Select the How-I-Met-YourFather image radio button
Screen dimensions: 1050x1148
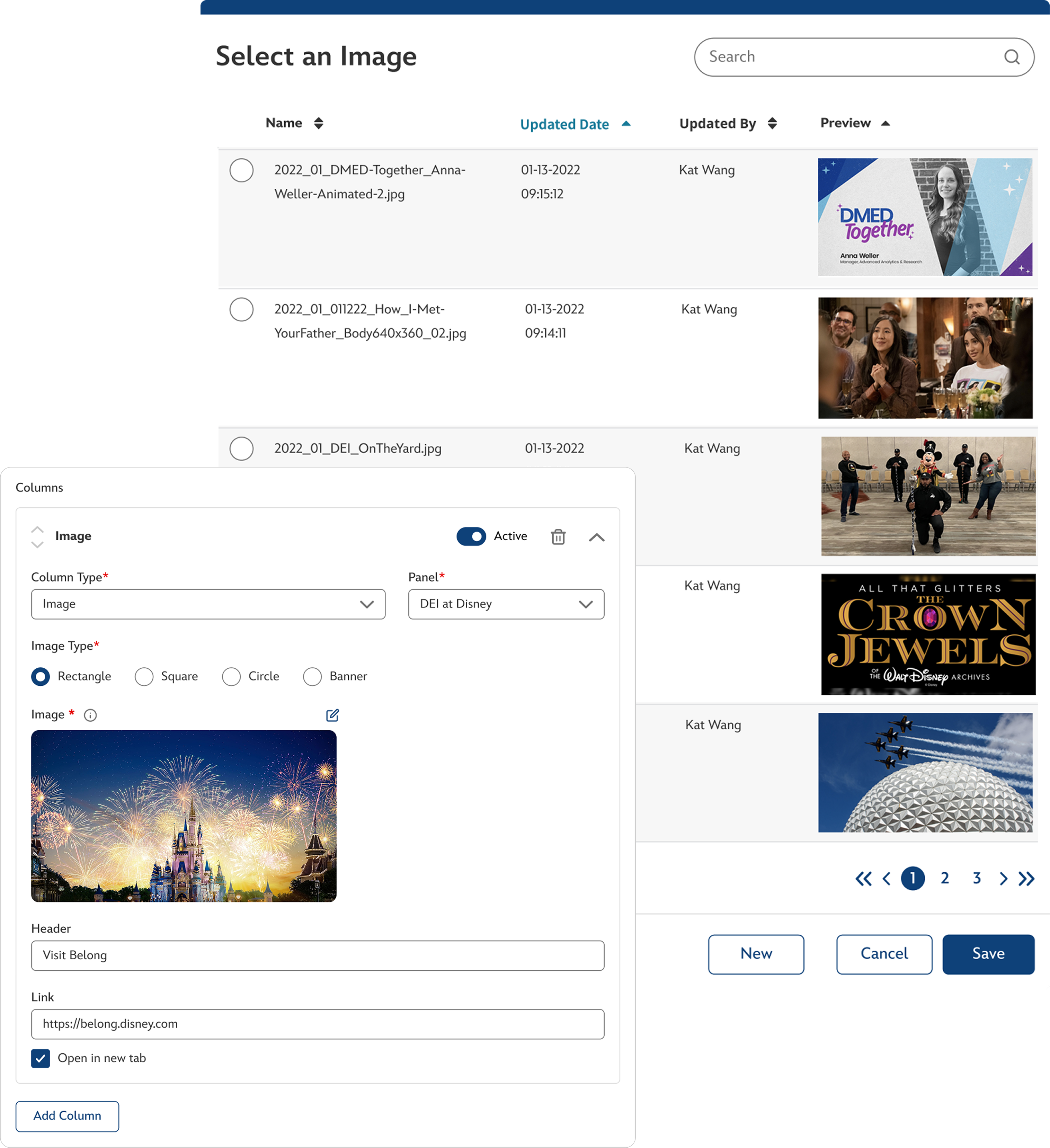tap(241, 310)
